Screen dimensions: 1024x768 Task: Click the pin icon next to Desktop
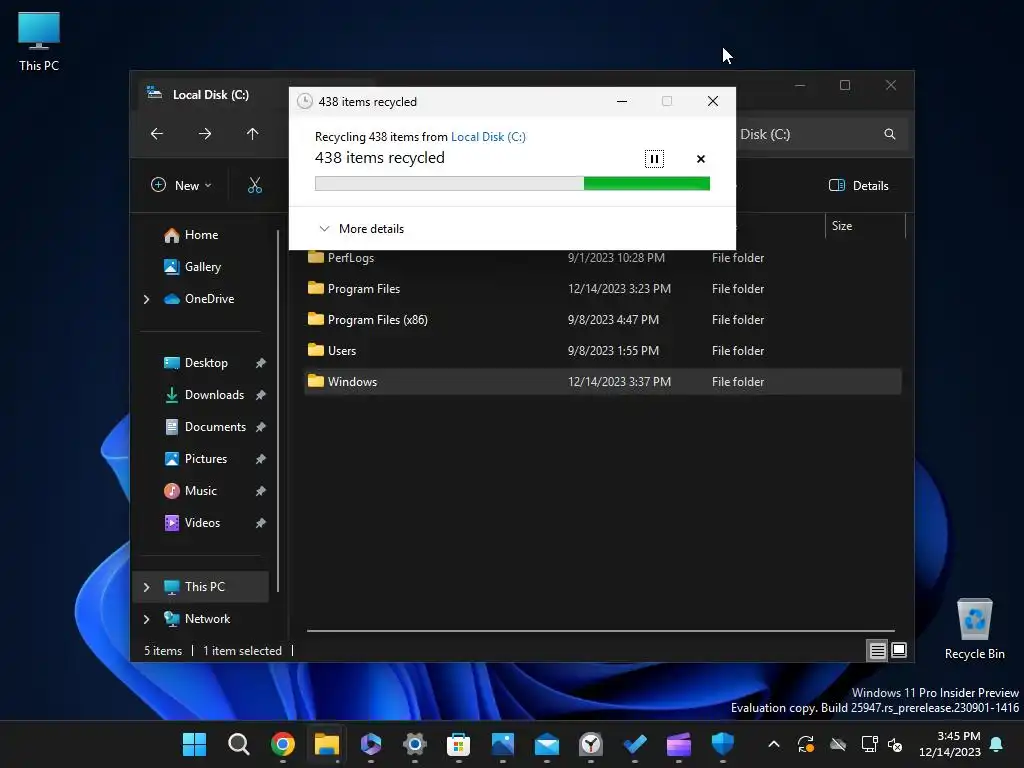261,363
